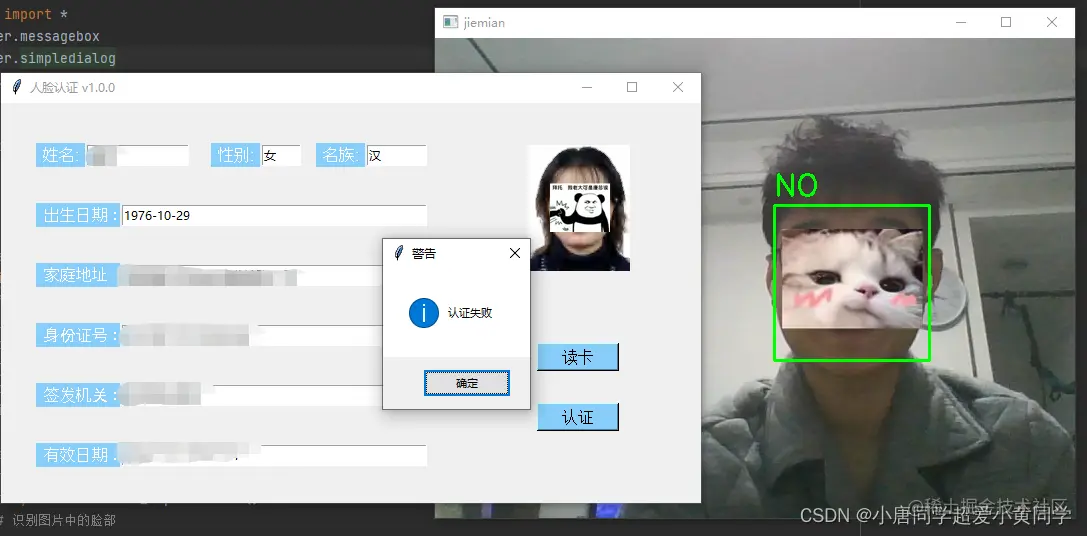1087x536 pixels.
Task: Click the 姓名 label
Action: [x=60, y=155]
